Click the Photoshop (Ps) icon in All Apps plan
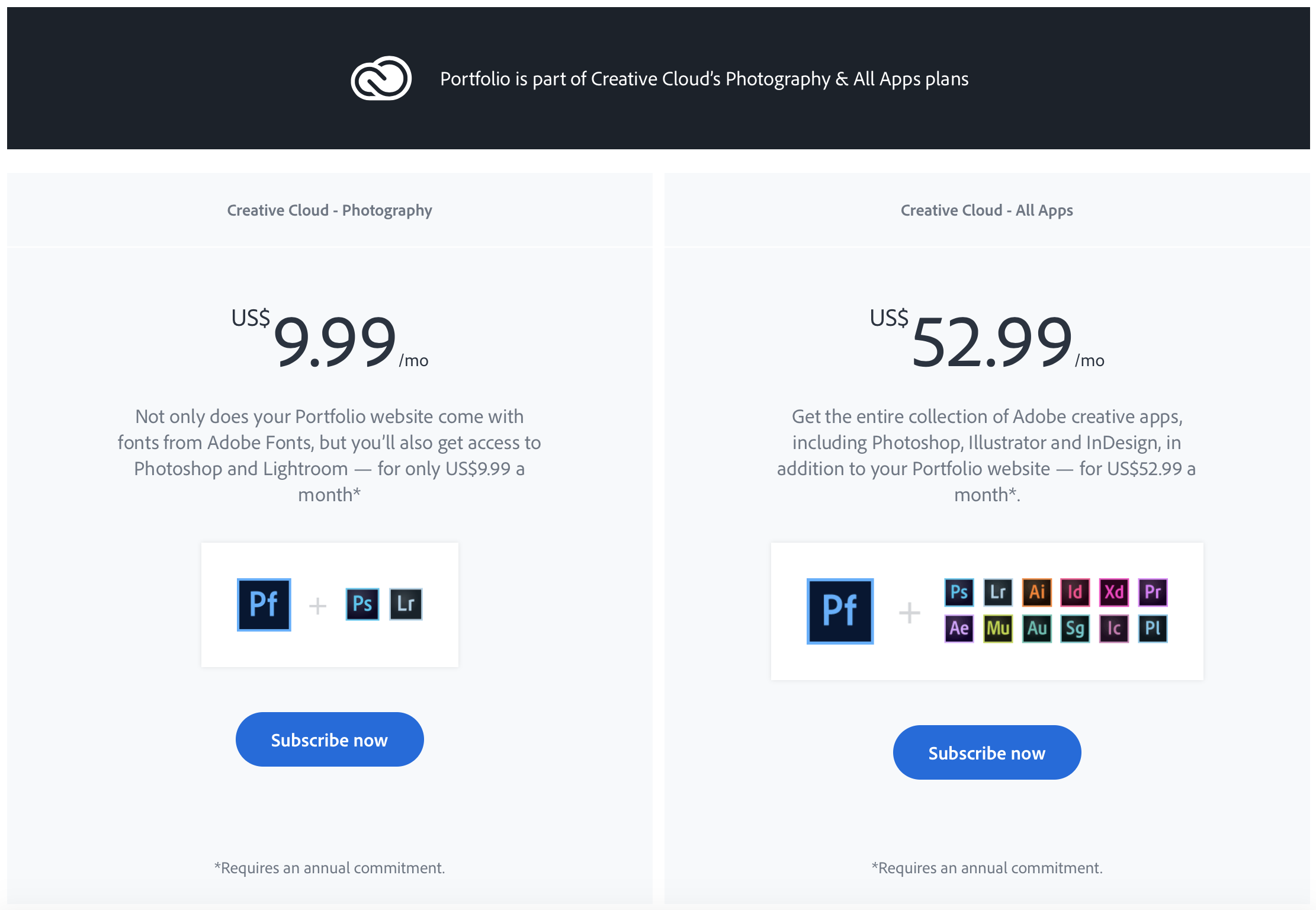Viewport: 1316px width, 910px height. click(954, 591)
